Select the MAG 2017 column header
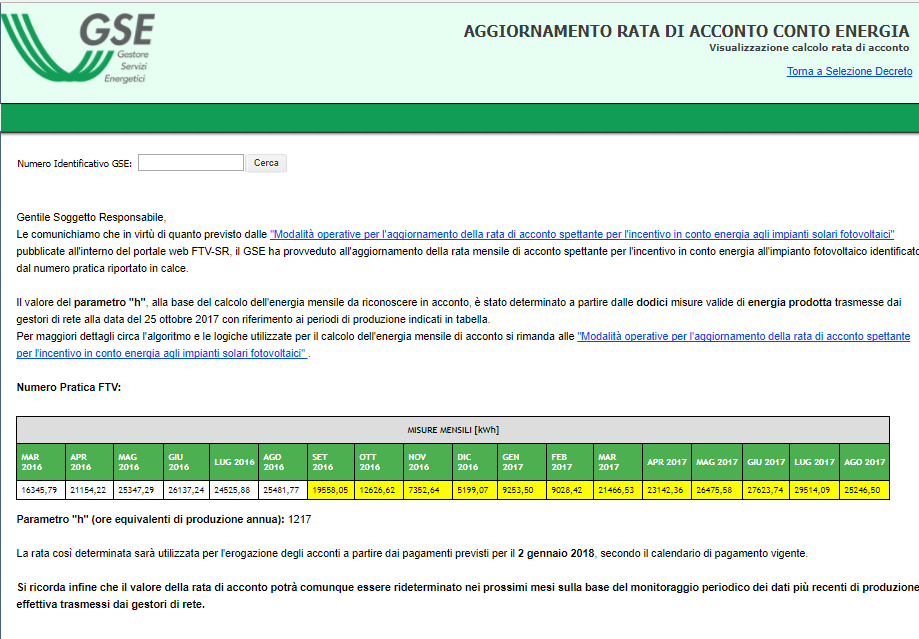This screenshot has height=639, width=919. click(x=717, y=462)
